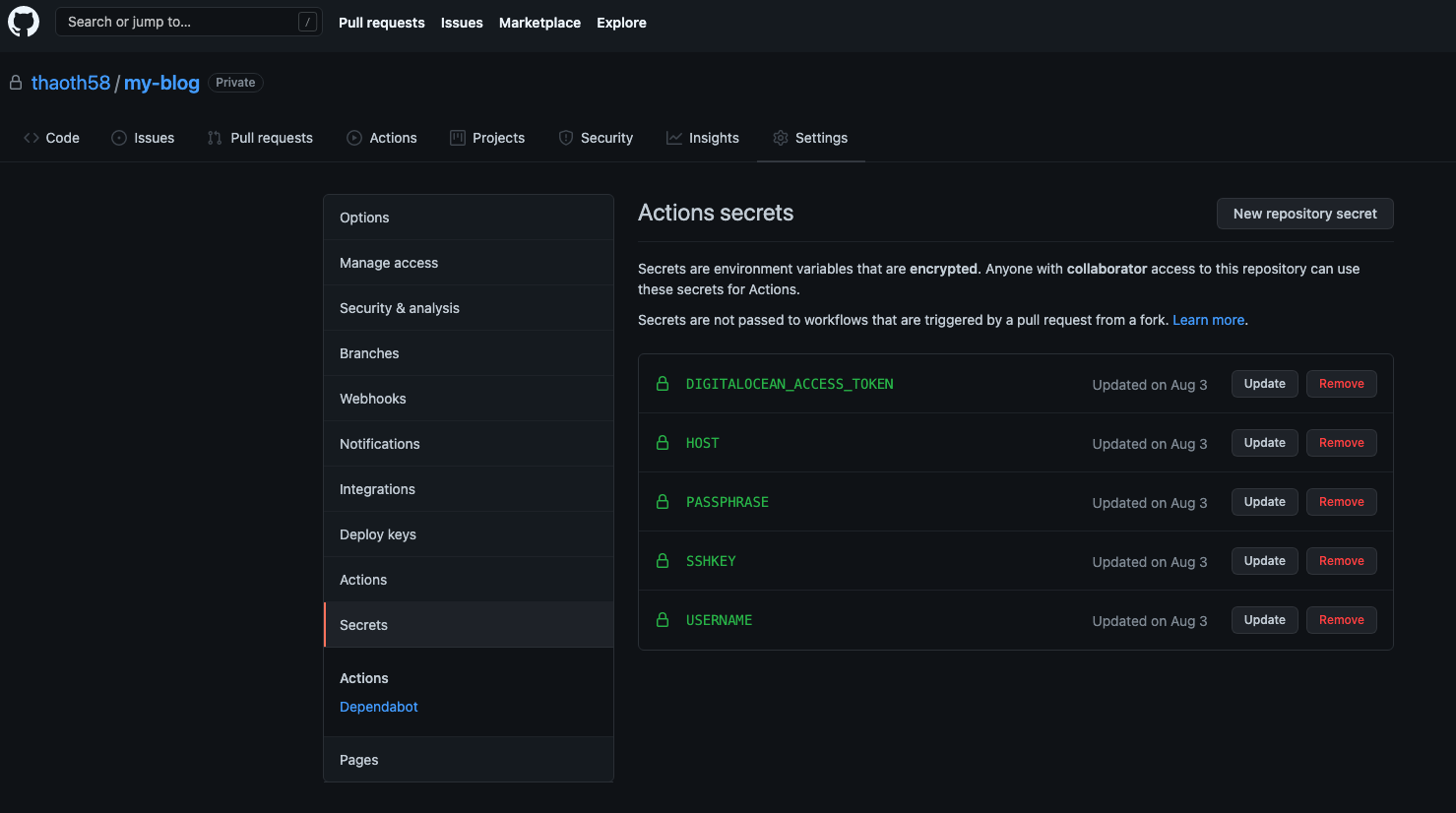Click the play icon on the Actions tab
The width and height of the screenshot is (1456, 813).
[353, 138]
